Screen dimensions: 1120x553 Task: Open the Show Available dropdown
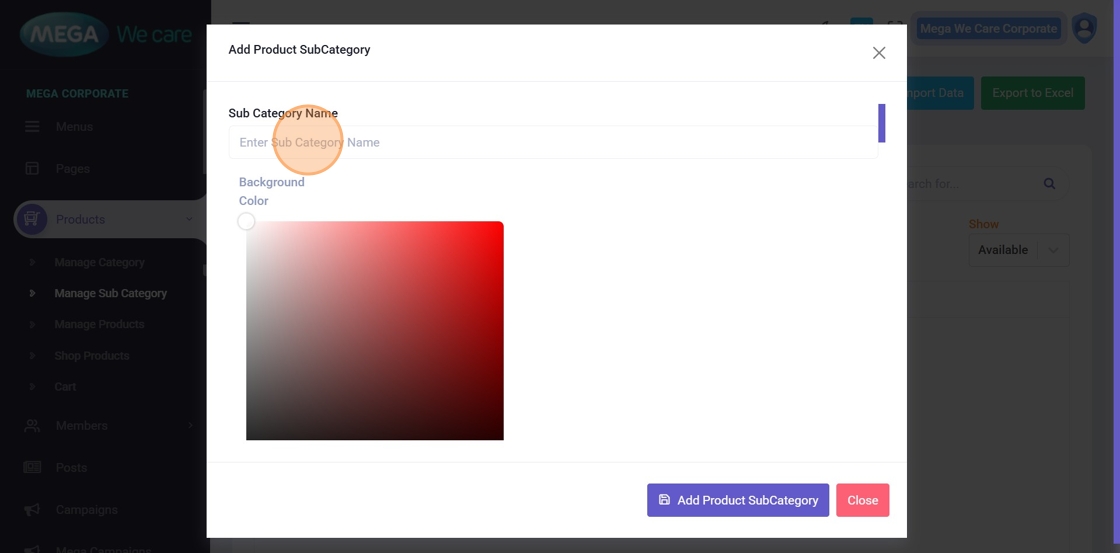[1018, 250]
